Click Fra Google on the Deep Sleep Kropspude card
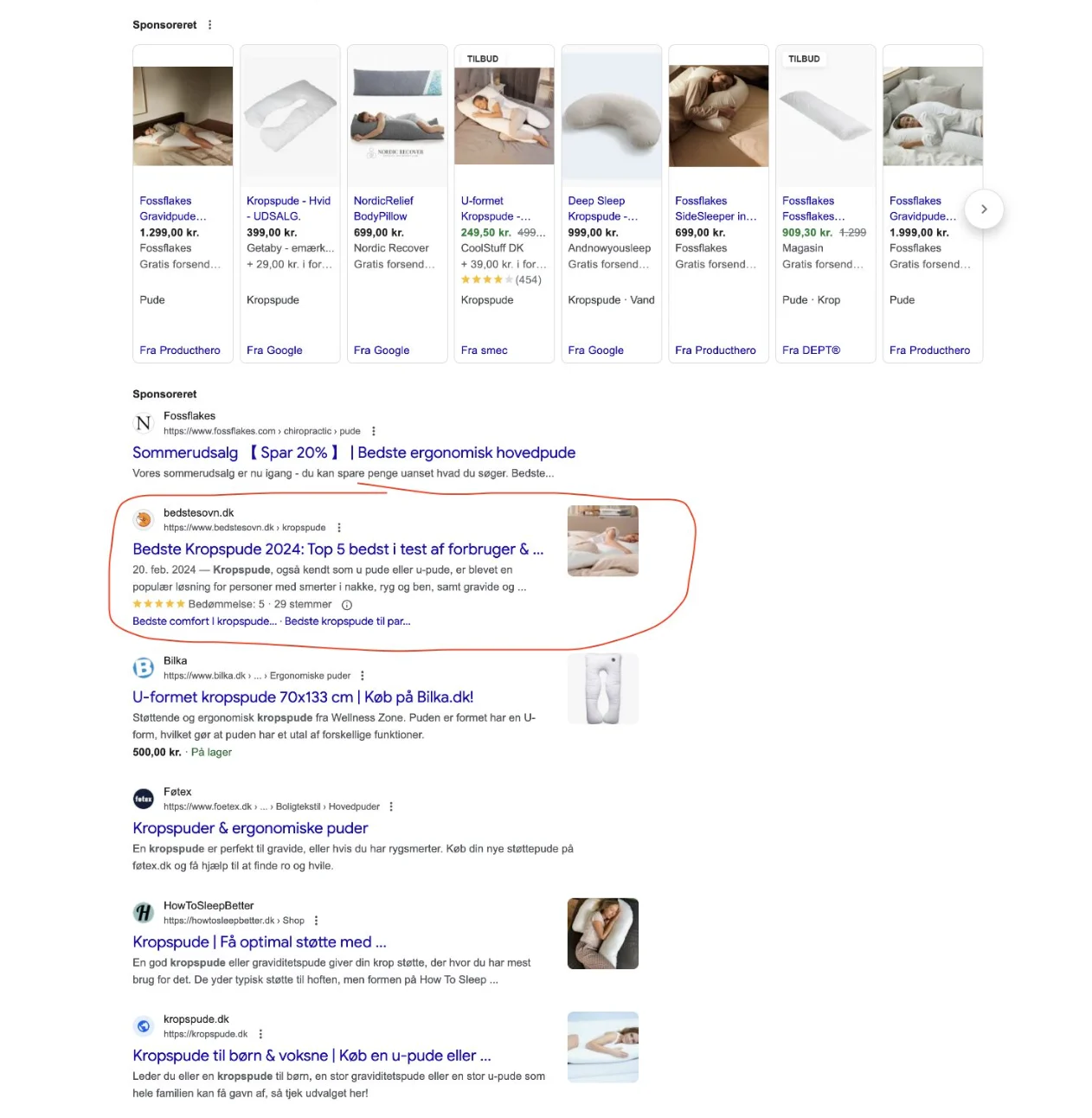Image resolution: width=1092 pixels, height=1118 pixels. pos(596,350)
